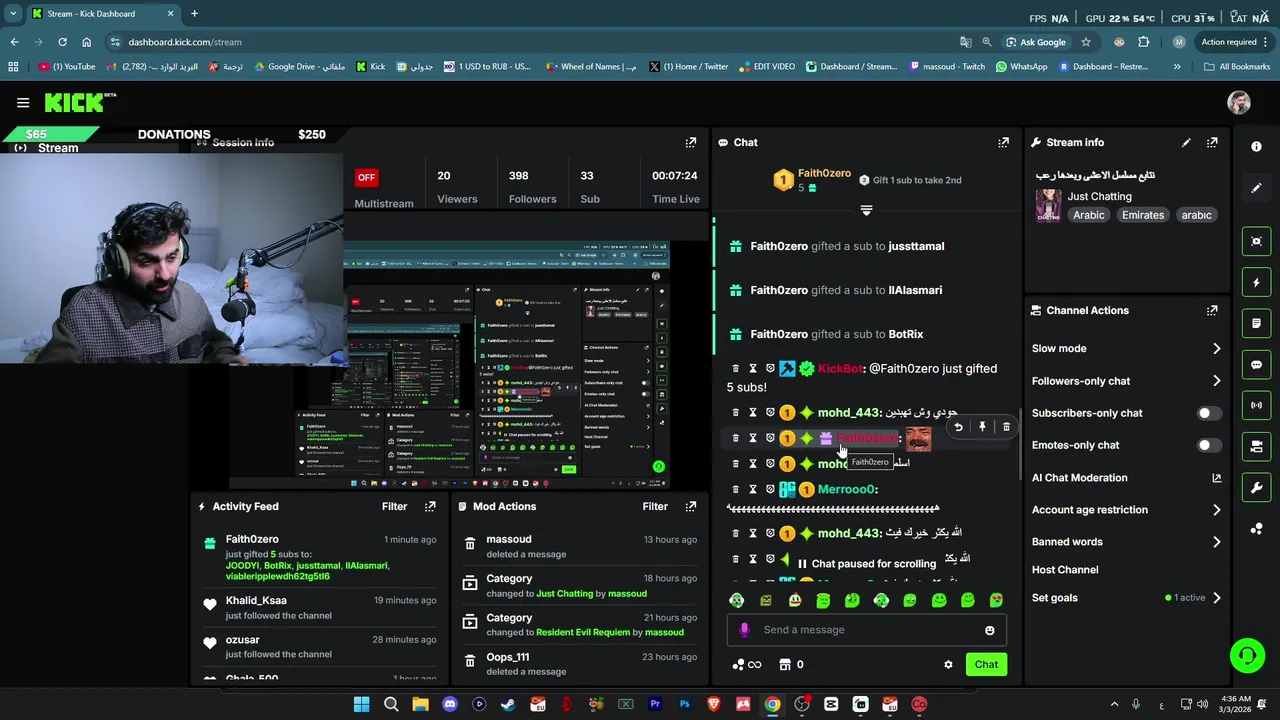Click the infinity points icon below chat
The image size is (1280, 720).
746,664
